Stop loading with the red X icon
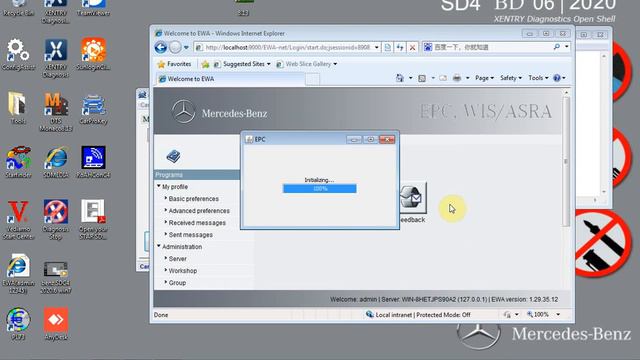The width and height of the screenshot is (640, 360). (412, 47)
